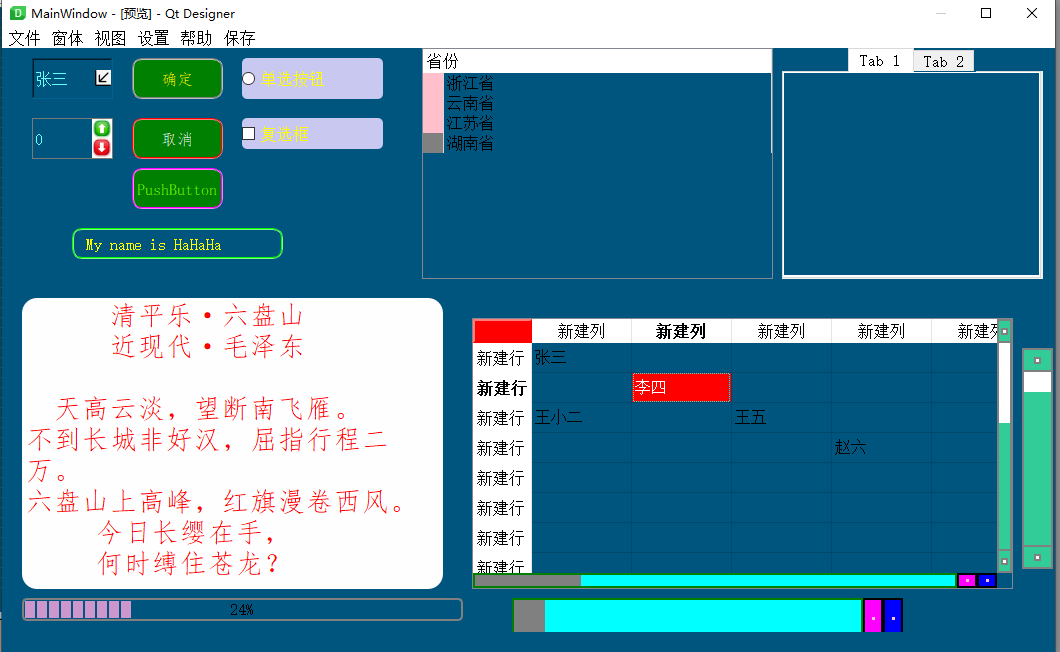Click the spin box value field showing 0
Viewport: 1060px width, 652px height.
tap(62, 139)
